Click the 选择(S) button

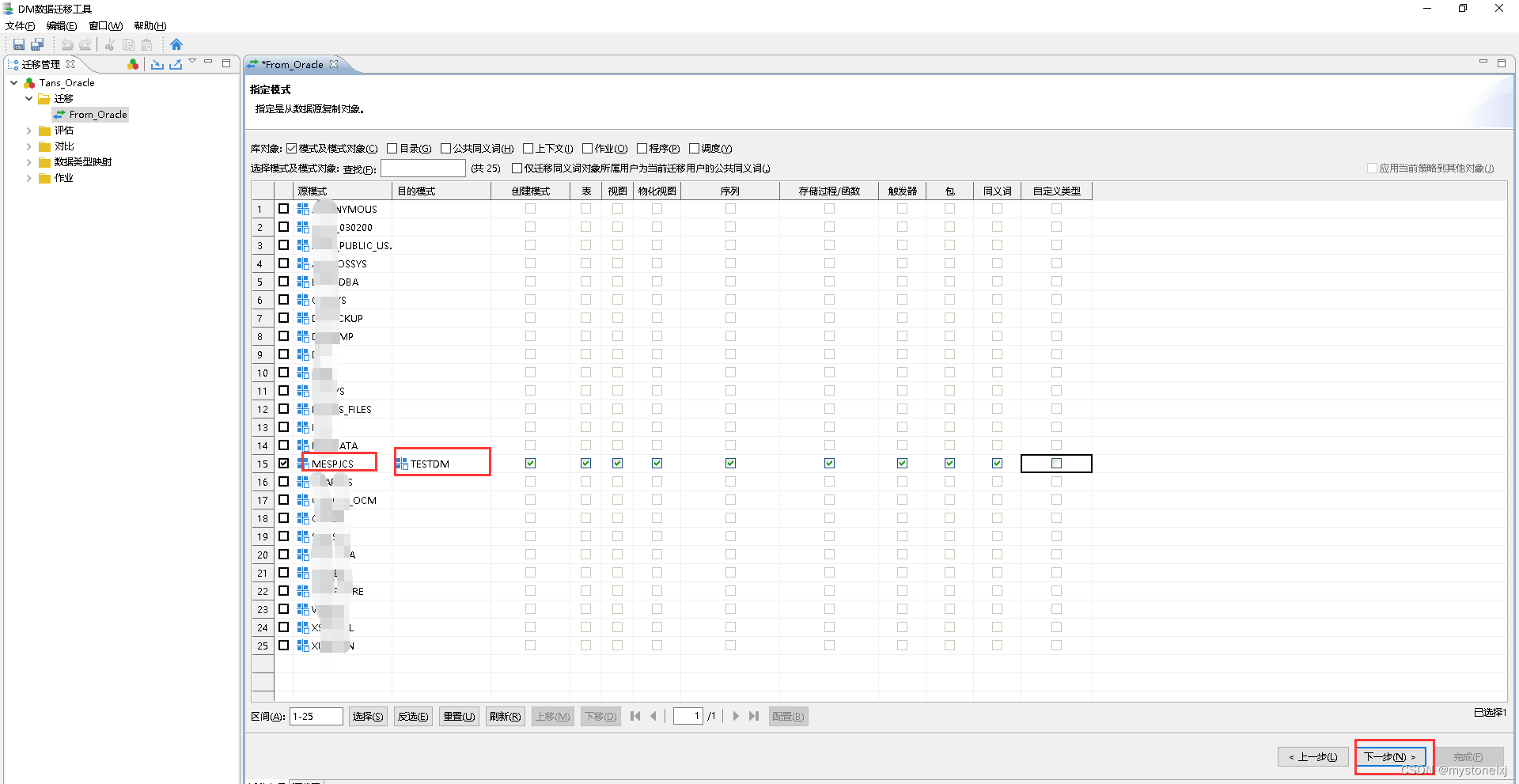pos(368,716)
